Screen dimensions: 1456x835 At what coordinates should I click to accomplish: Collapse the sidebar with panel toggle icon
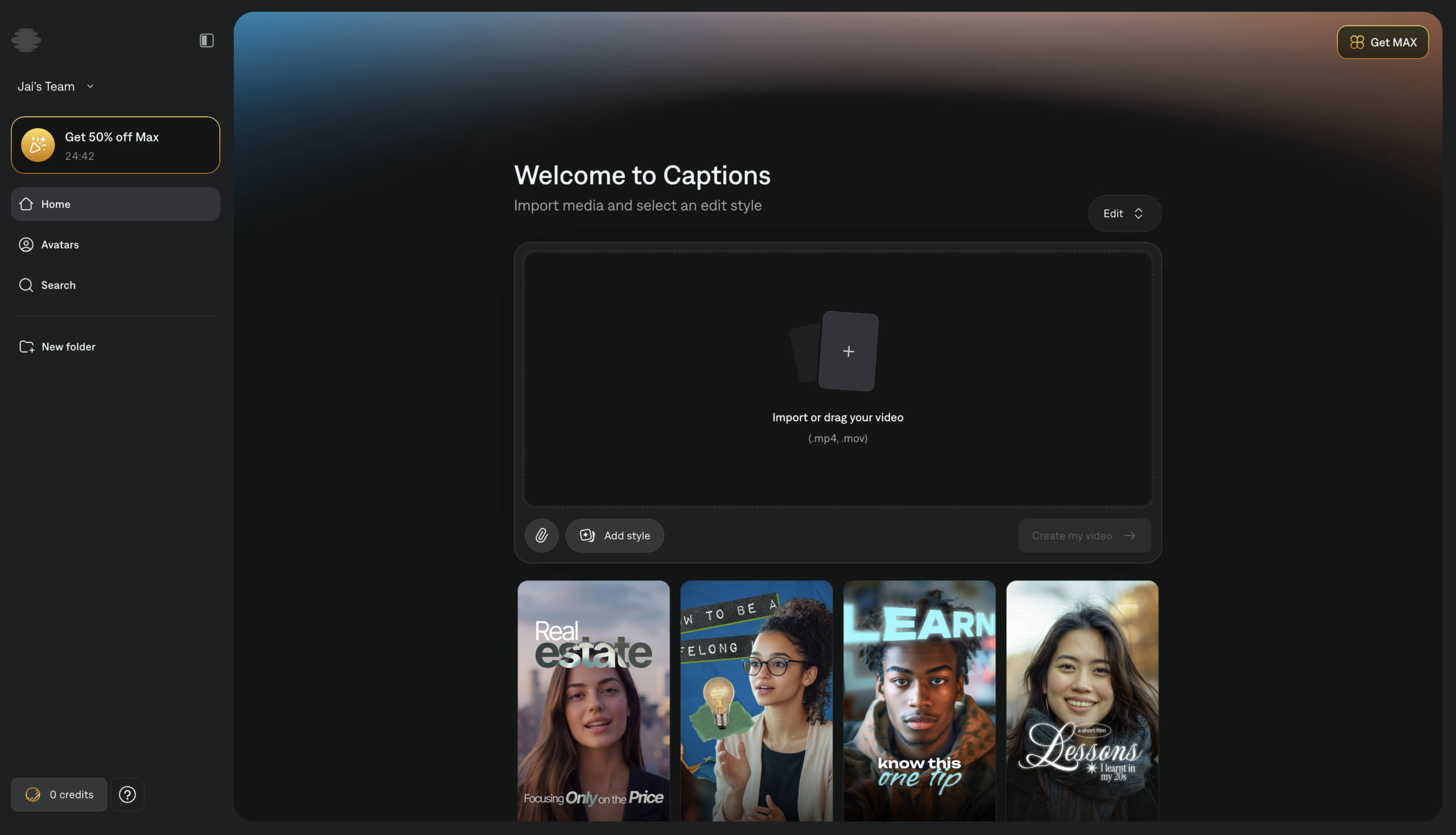pyautogui.click(x=206, y=40)
